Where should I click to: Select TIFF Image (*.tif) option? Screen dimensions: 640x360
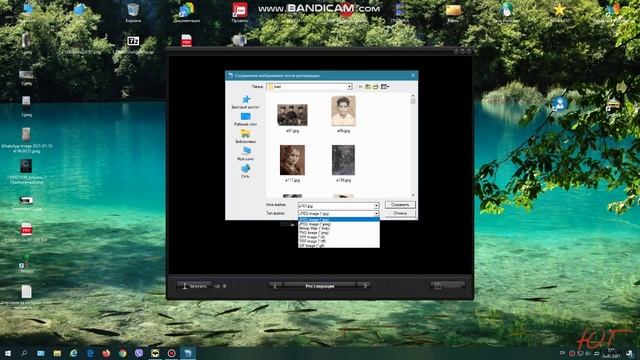(x=338, y=237)
